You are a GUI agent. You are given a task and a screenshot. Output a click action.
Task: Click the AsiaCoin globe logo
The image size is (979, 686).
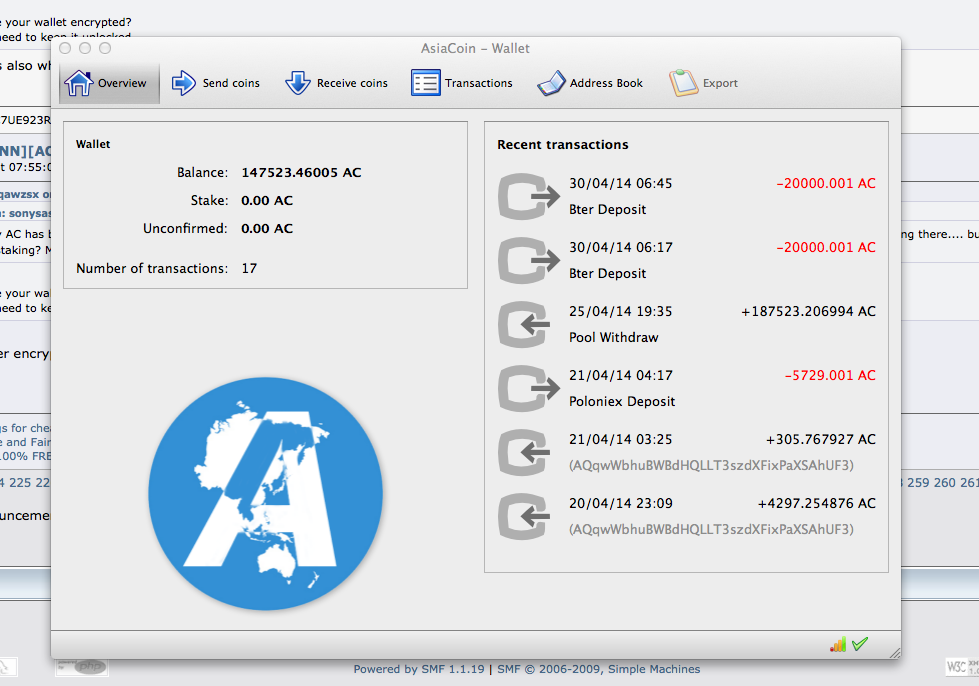265,494
